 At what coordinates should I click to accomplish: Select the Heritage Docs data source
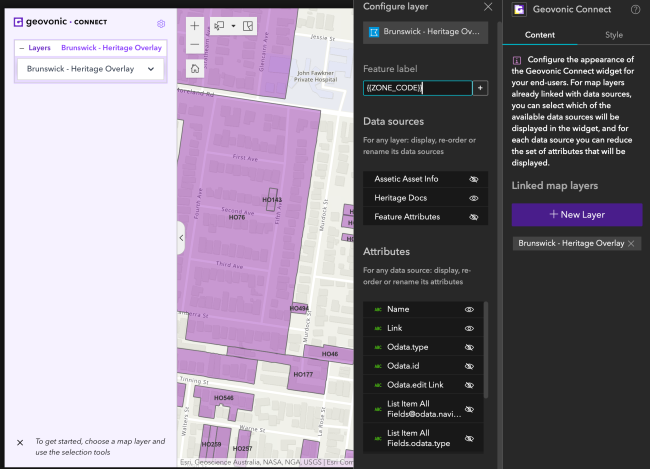[425, 198]
